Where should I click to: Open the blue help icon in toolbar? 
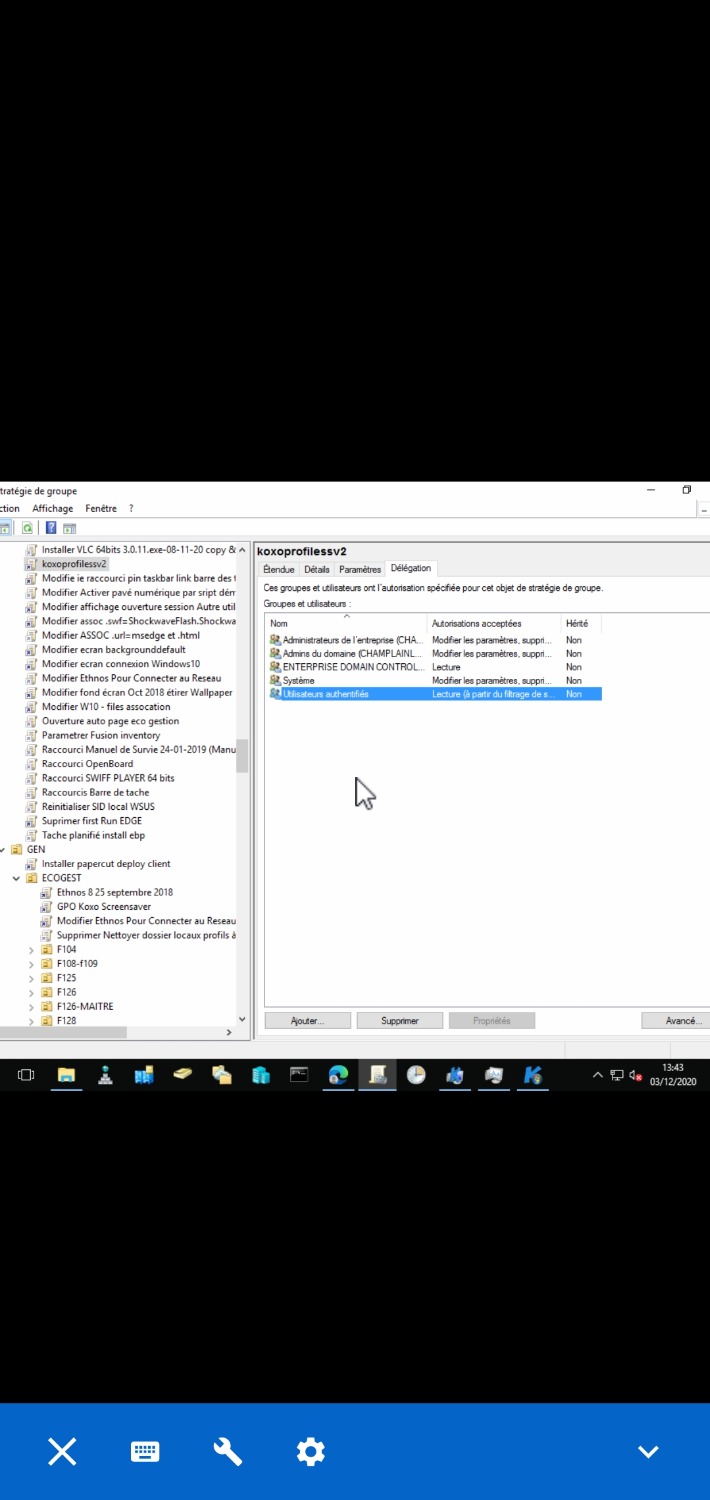click(51, 528)
